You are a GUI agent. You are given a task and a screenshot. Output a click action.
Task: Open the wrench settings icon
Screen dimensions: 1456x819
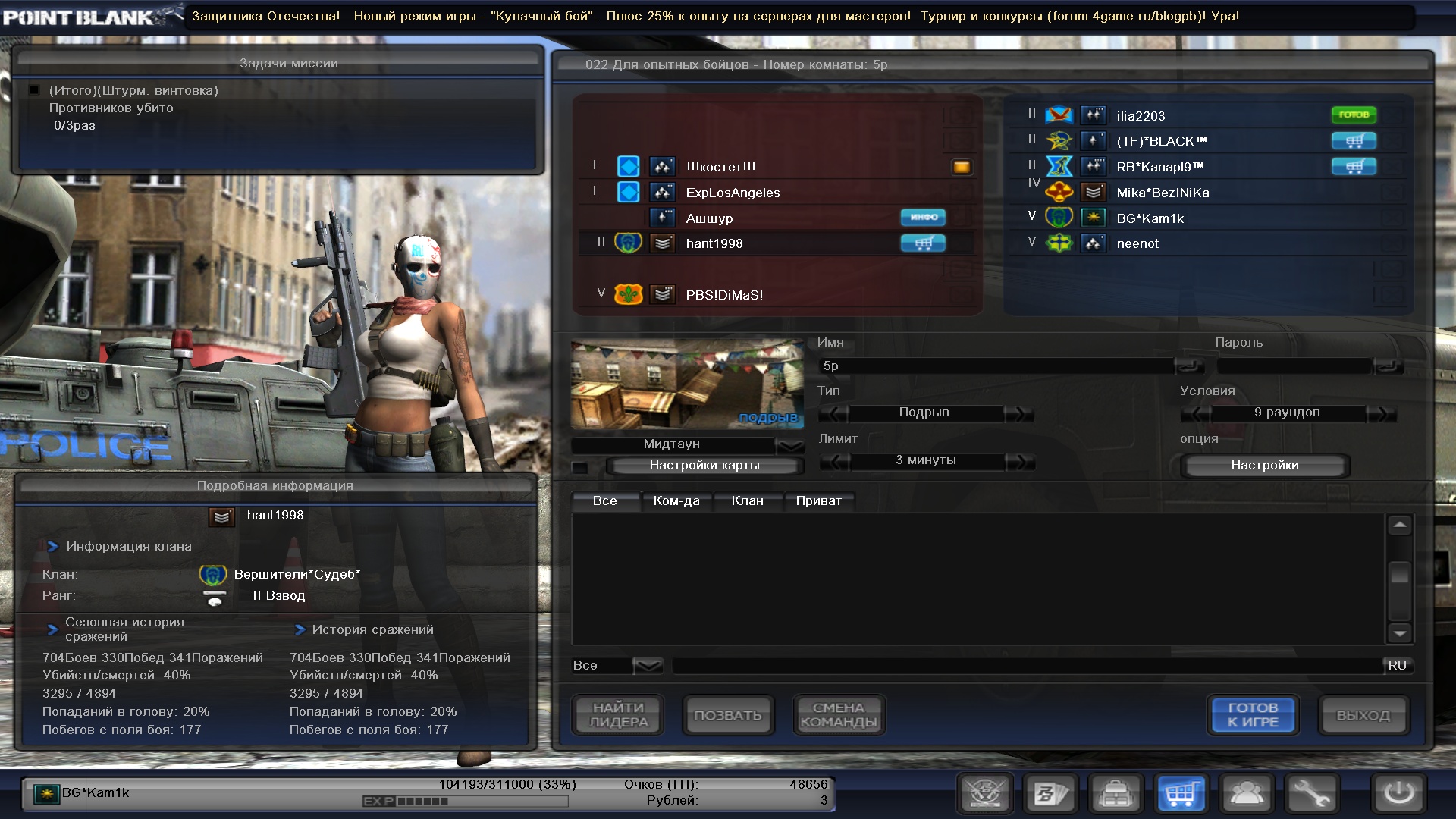[1312, 794]
